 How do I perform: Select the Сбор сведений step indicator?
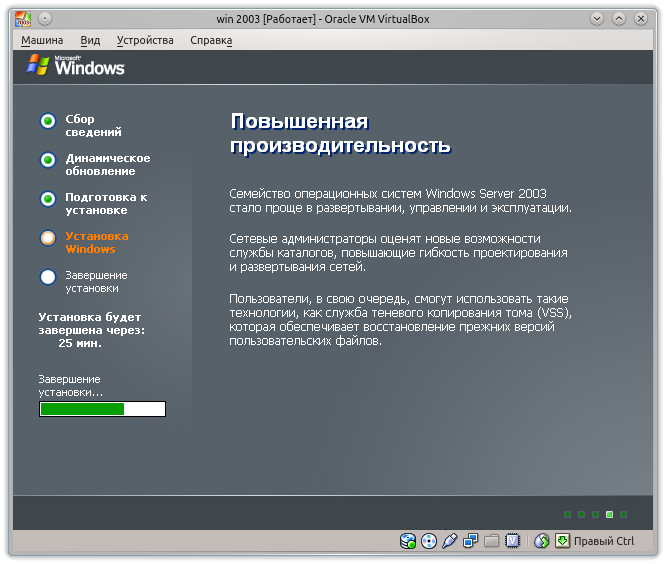point(48,121)
